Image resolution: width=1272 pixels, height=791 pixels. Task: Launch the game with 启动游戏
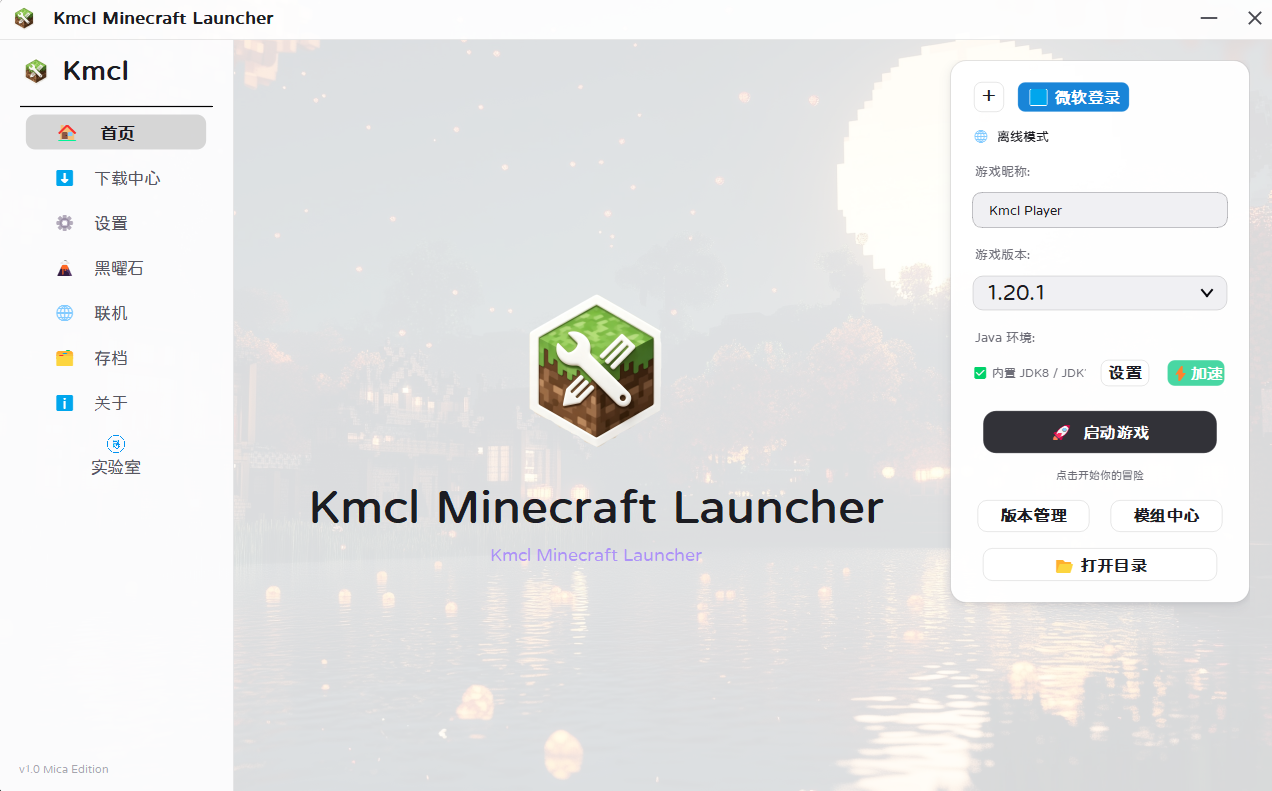point(1100,432)
